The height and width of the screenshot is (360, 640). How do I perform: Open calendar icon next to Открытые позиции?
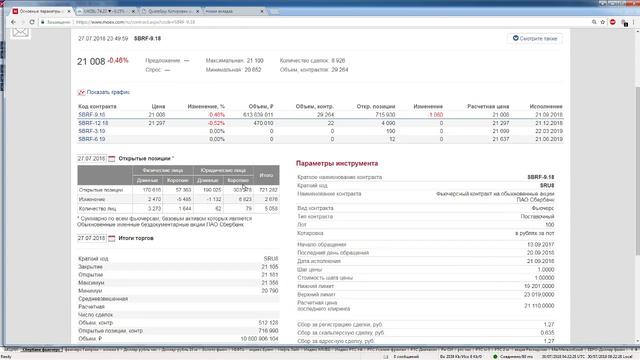pyautogui.click(x=111, y=159)
